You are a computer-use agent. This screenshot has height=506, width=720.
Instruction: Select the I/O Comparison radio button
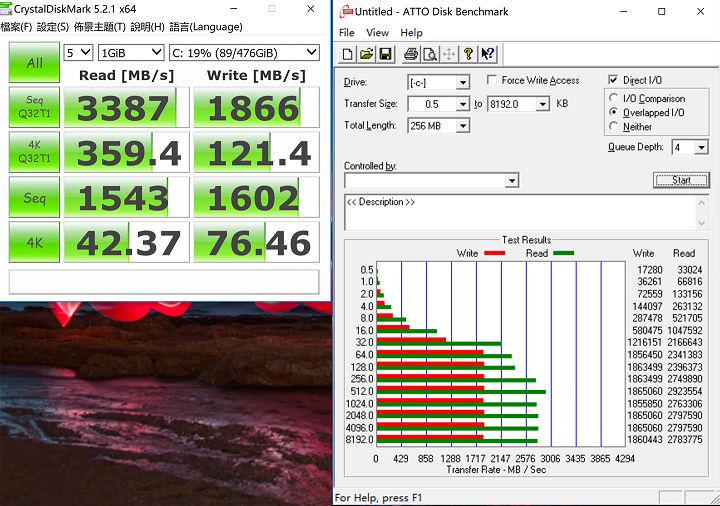coord(614,98)
